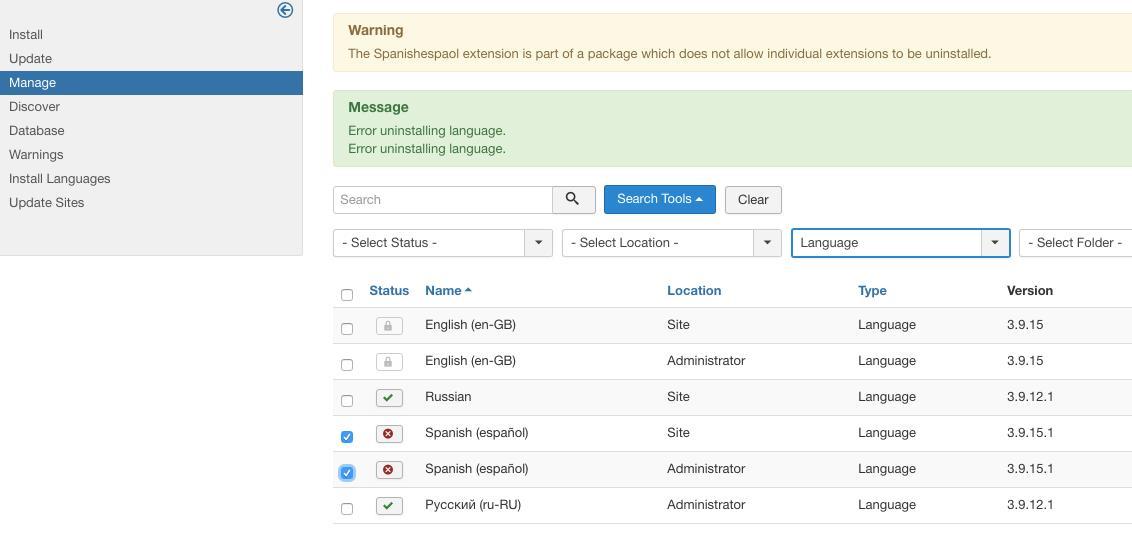Click the Spanish (español) name in Site row

pyautogui.click(x=476, y=433)
